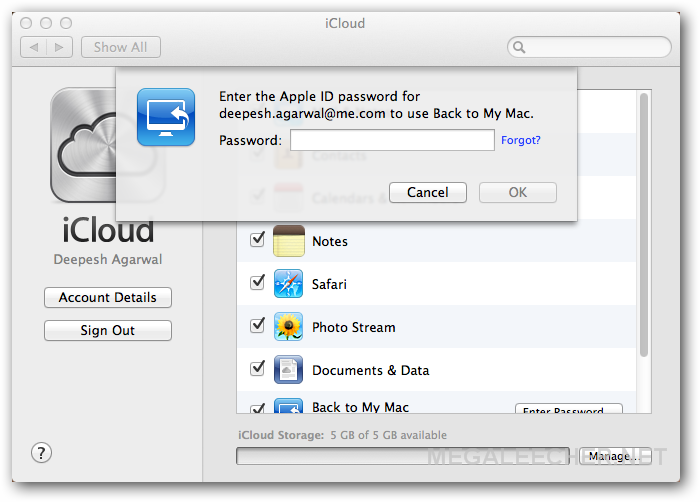The height and width of the screenshot is (502, 700).
Task: Toggle the Photo Stream checkbox
Action: point(258,325)
